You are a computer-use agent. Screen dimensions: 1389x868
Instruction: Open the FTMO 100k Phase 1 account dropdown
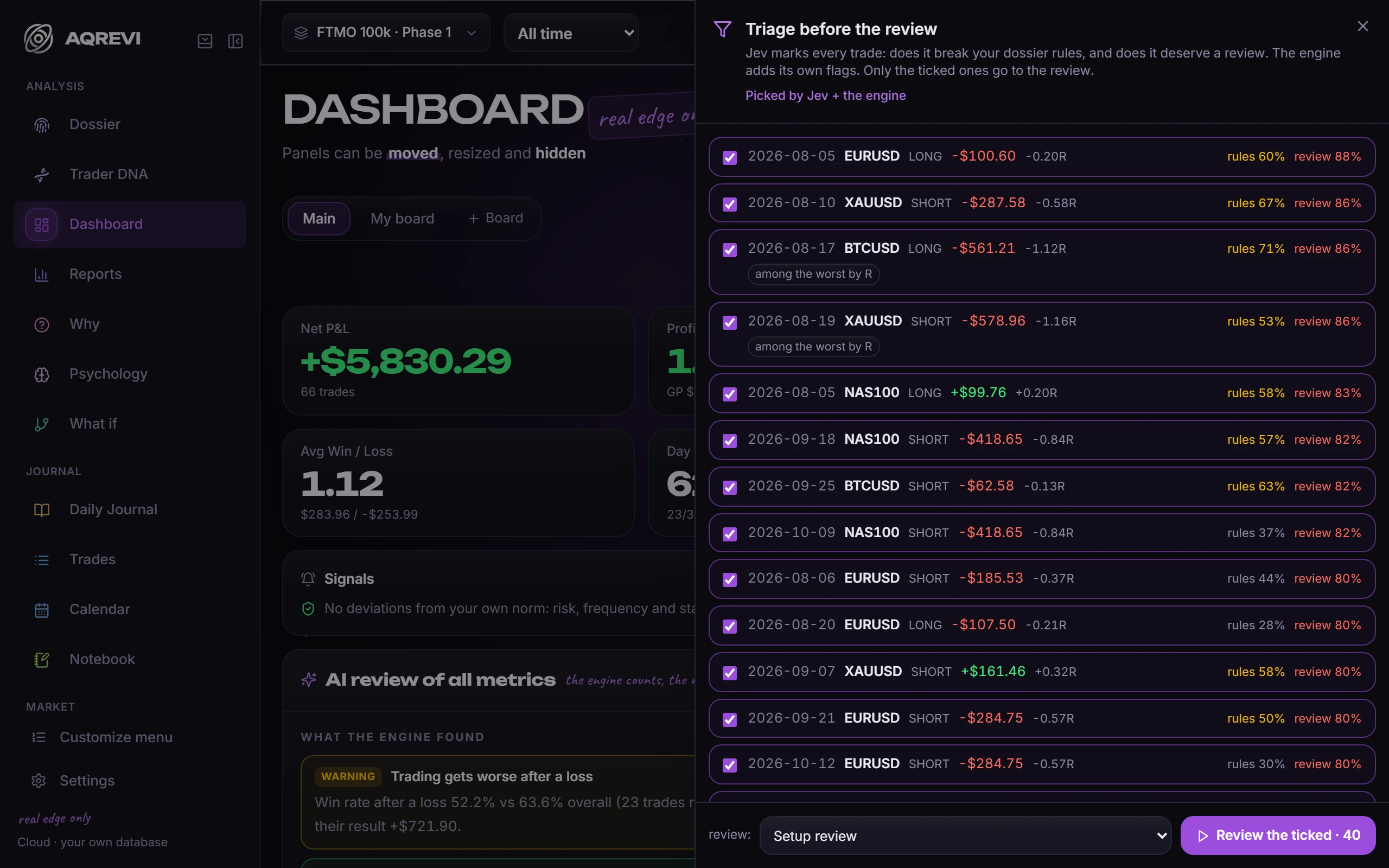click(x=386, y=33)
